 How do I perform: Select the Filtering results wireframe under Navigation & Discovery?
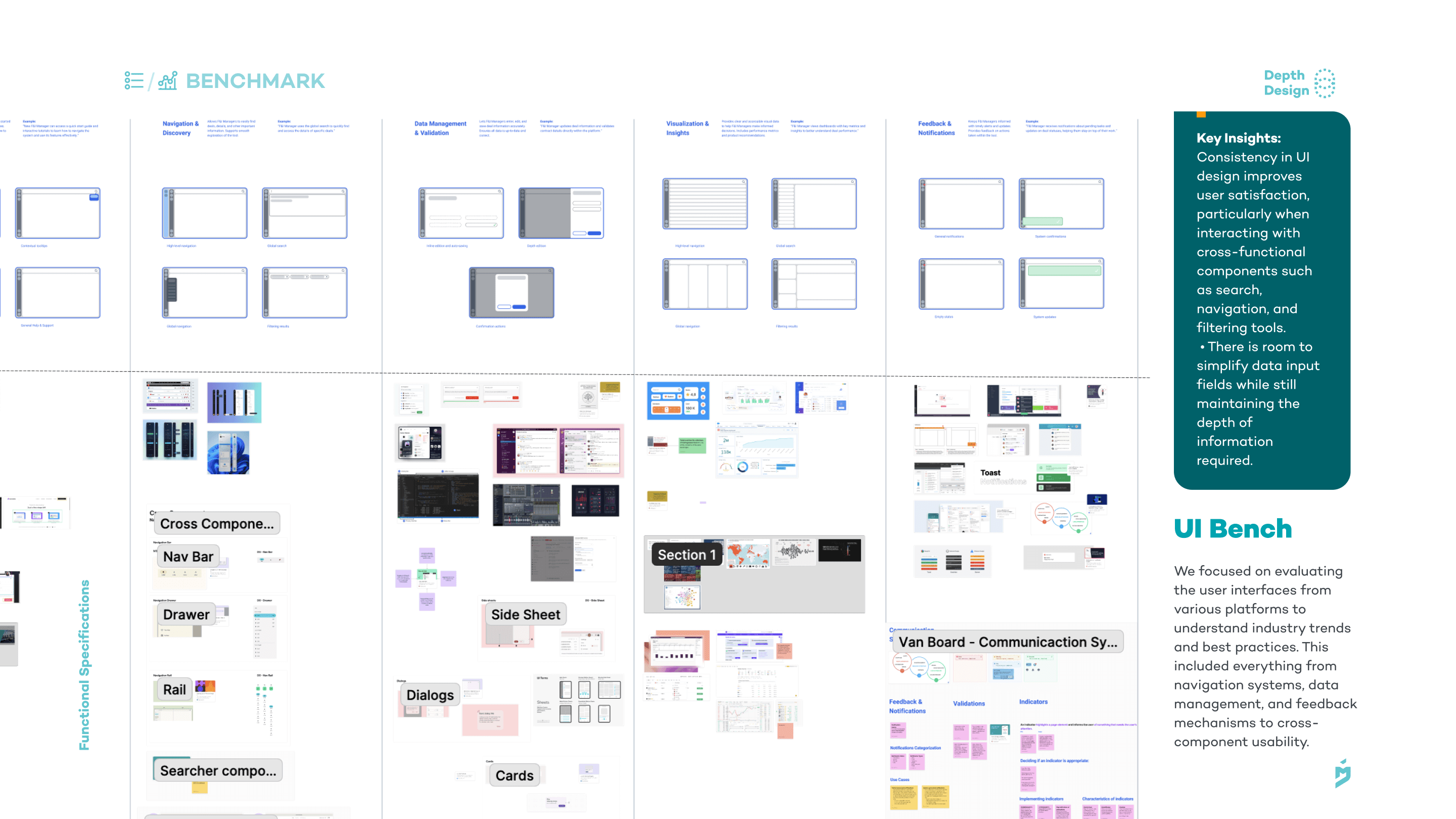[x=305, y=293]
